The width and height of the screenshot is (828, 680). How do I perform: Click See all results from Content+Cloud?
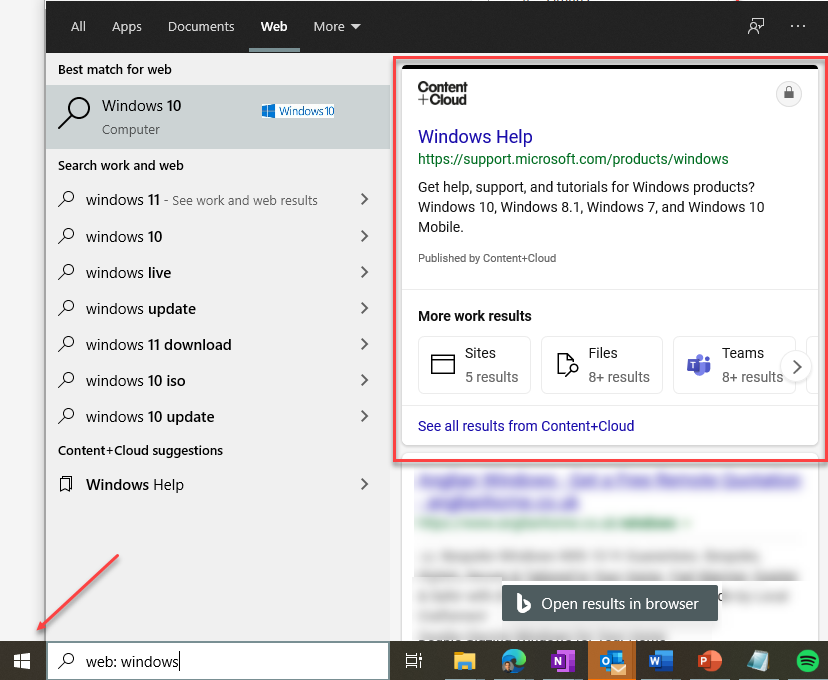(526, 426)
